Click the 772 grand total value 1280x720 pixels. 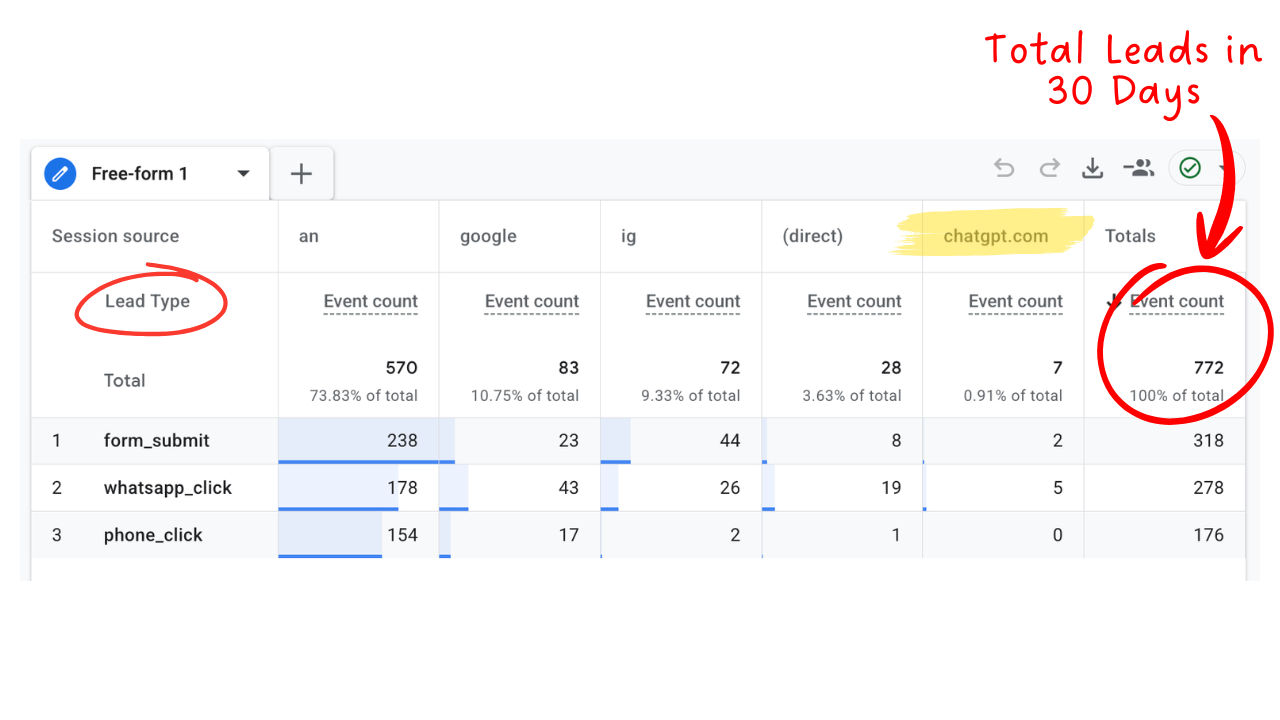pyautogui.click(x=1208, y=368)
